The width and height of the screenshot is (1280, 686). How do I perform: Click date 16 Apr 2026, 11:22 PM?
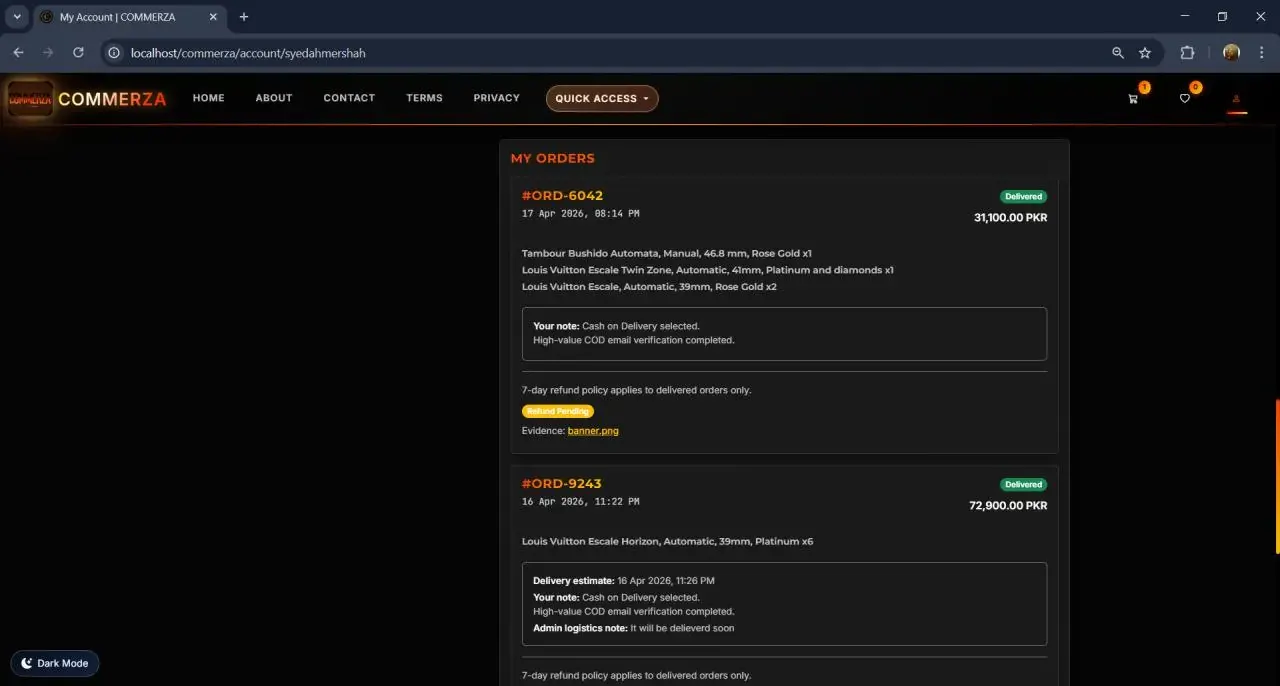point(580,502)
